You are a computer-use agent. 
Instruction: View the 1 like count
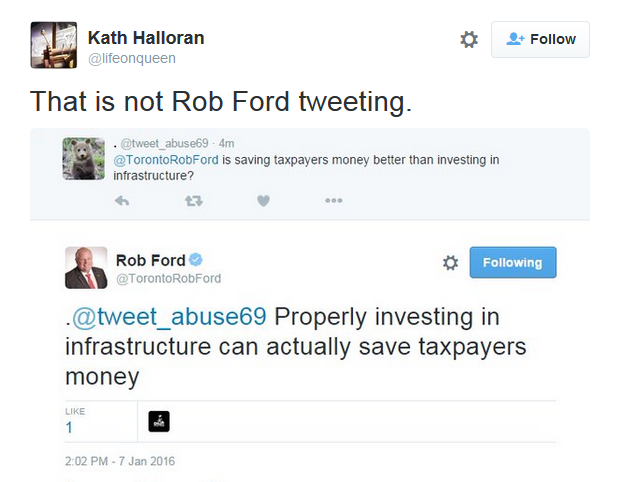pyautogui.click(x=69, y=427)
